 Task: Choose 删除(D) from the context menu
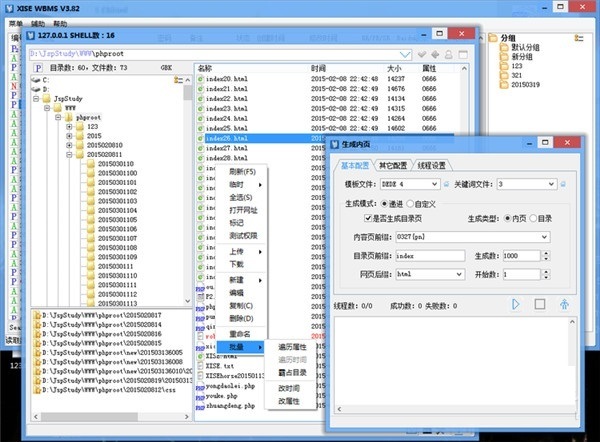click(x=242, y=318)
